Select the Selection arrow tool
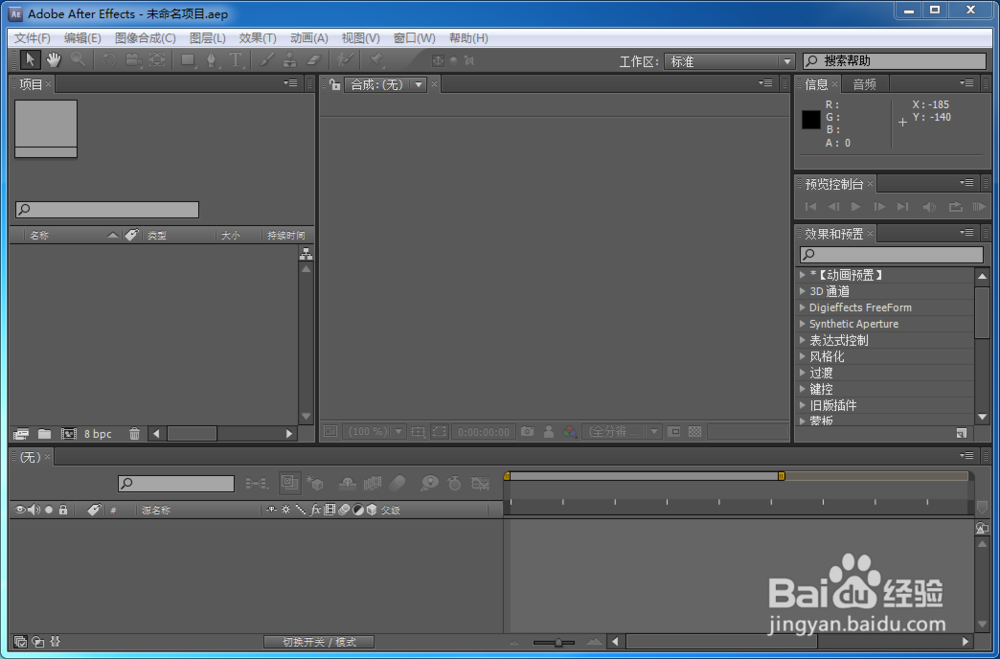This screenshot has width=1000, height=659. (30, 61)
